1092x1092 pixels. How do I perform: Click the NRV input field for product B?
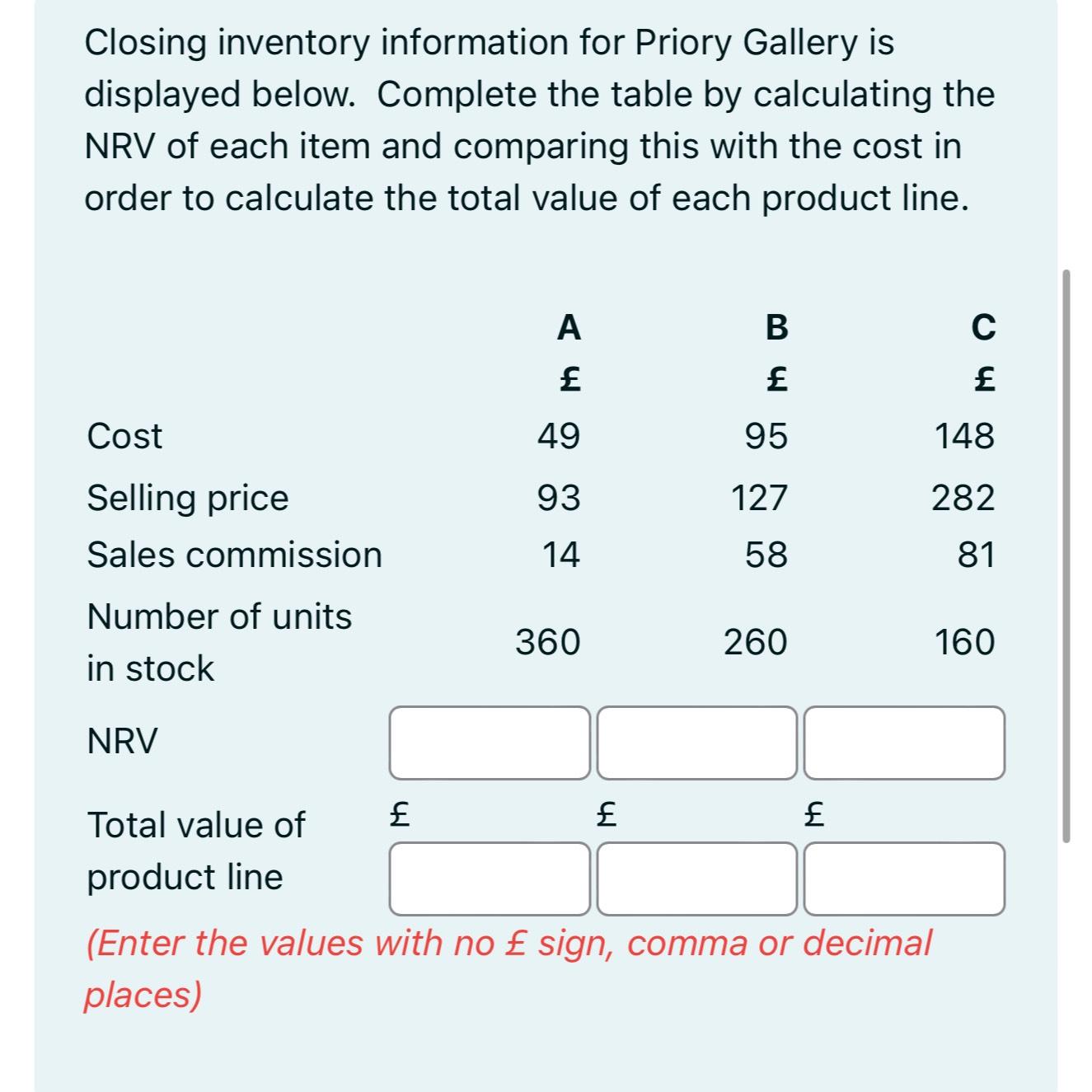696,743
